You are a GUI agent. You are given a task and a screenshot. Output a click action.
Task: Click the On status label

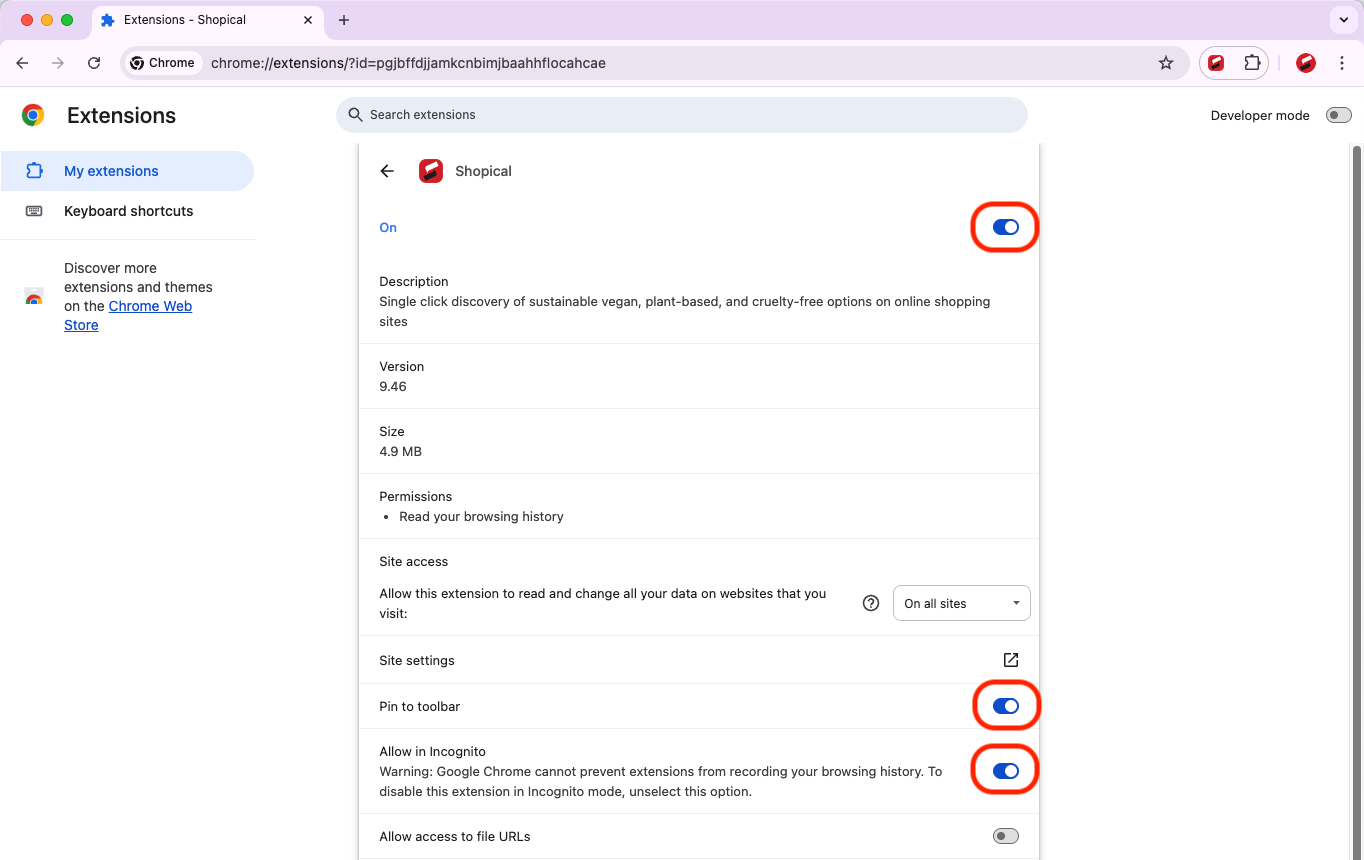coord(388,228)
